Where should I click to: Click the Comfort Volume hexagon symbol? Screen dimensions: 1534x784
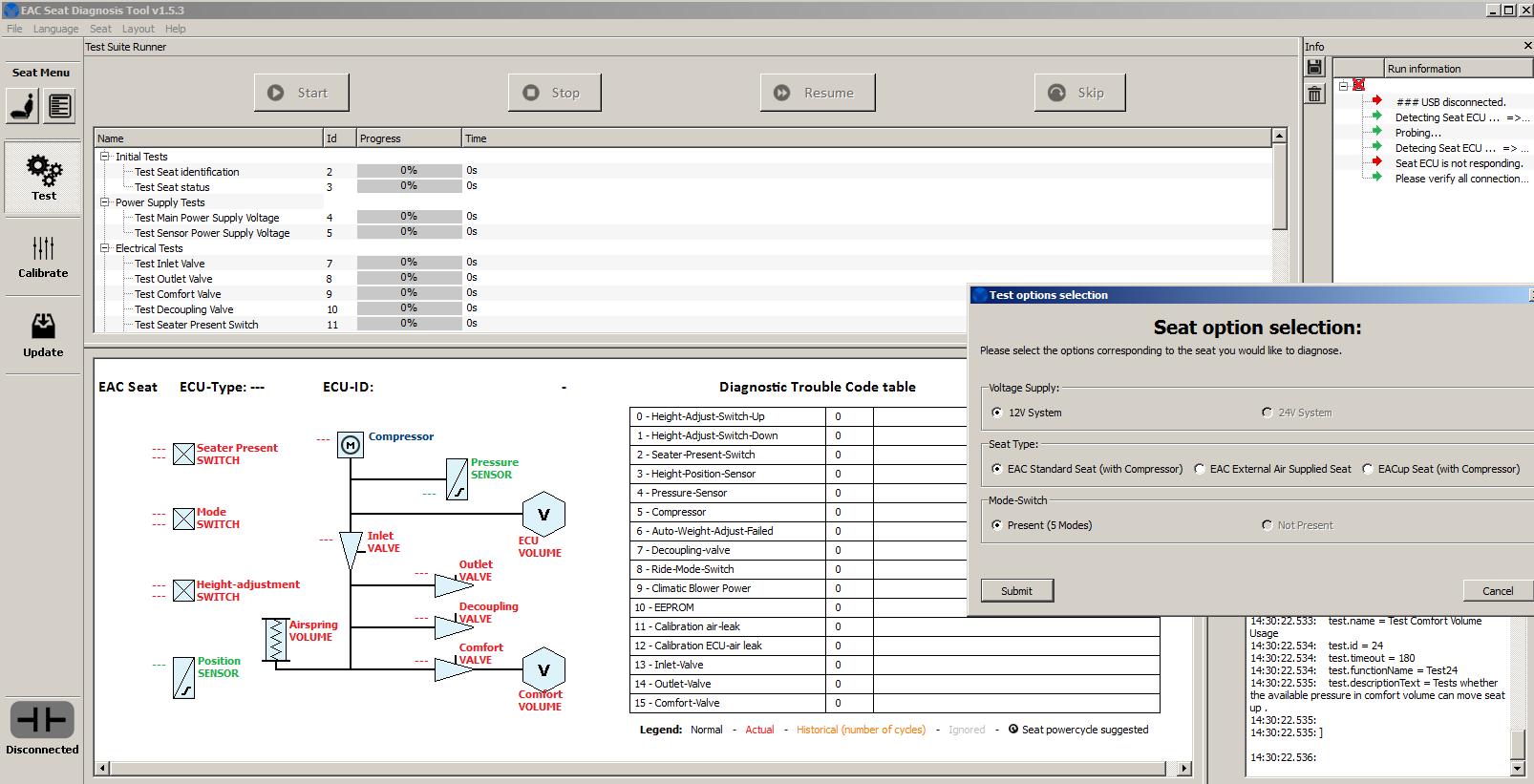pos(543,669)
